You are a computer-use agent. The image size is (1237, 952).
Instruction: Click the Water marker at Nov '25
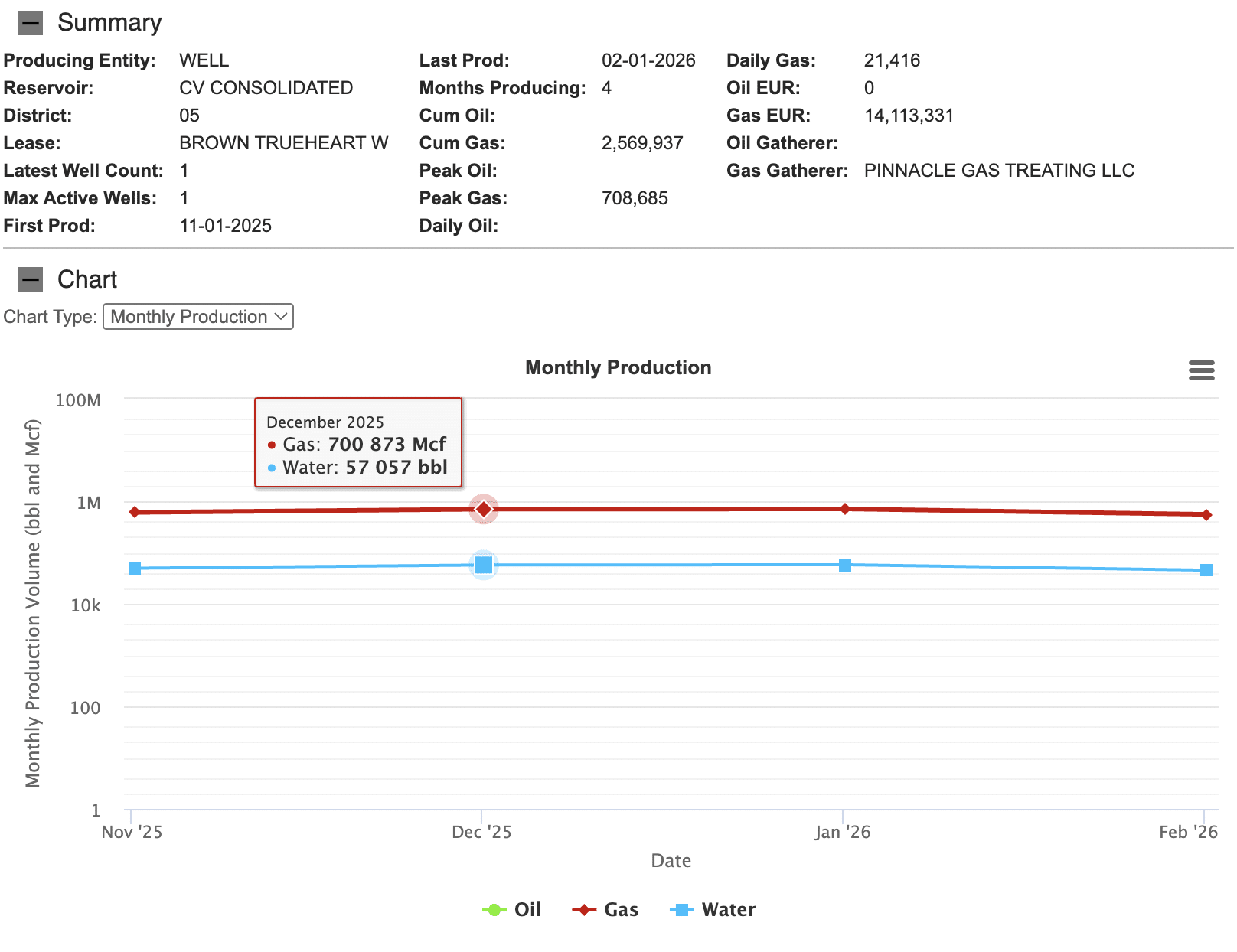[135, 569]
